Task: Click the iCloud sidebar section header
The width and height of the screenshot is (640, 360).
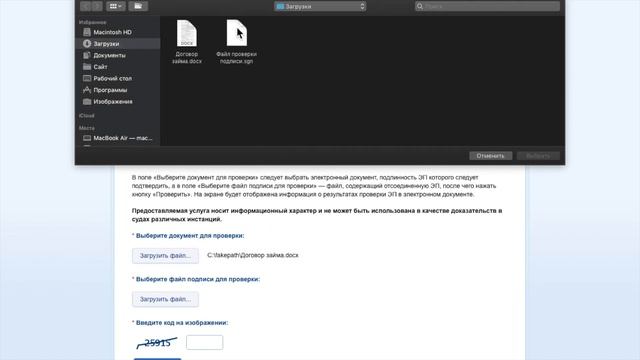Action: point(87,116)
